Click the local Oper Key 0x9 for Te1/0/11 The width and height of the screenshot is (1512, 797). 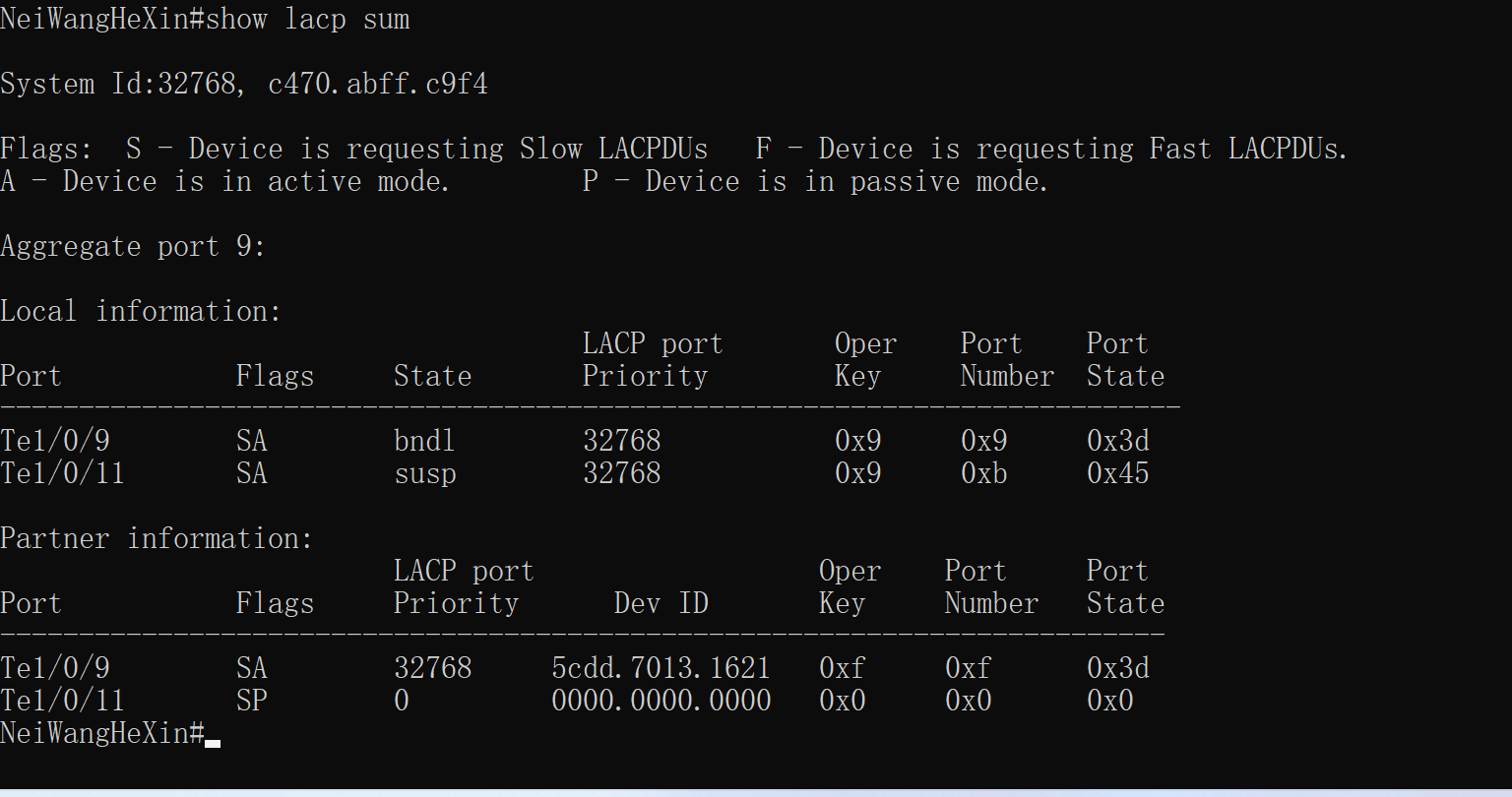point(857,474)
